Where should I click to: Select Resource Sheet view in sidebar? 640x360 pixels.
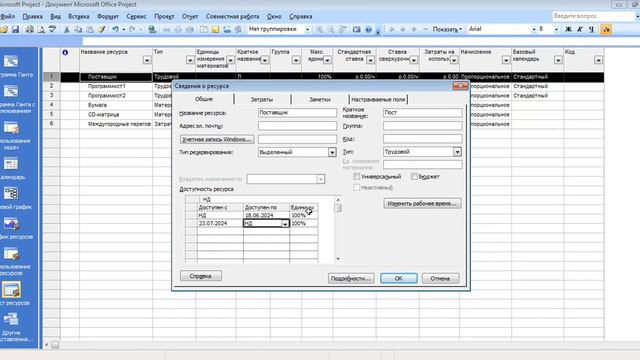coord(12,293)
